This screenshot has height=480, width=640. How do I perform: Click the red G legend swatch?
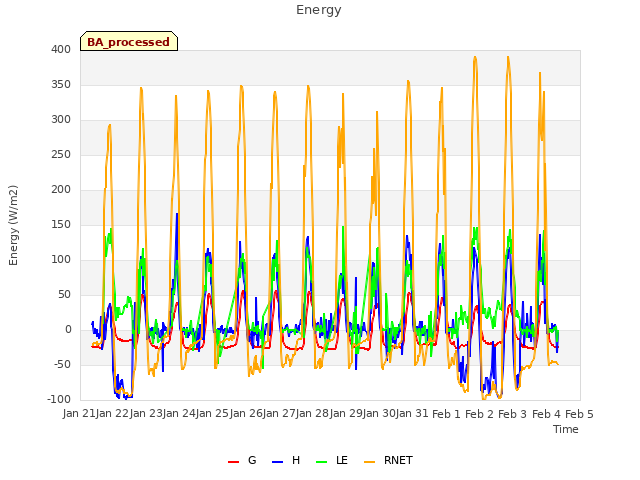coord(233,462)
